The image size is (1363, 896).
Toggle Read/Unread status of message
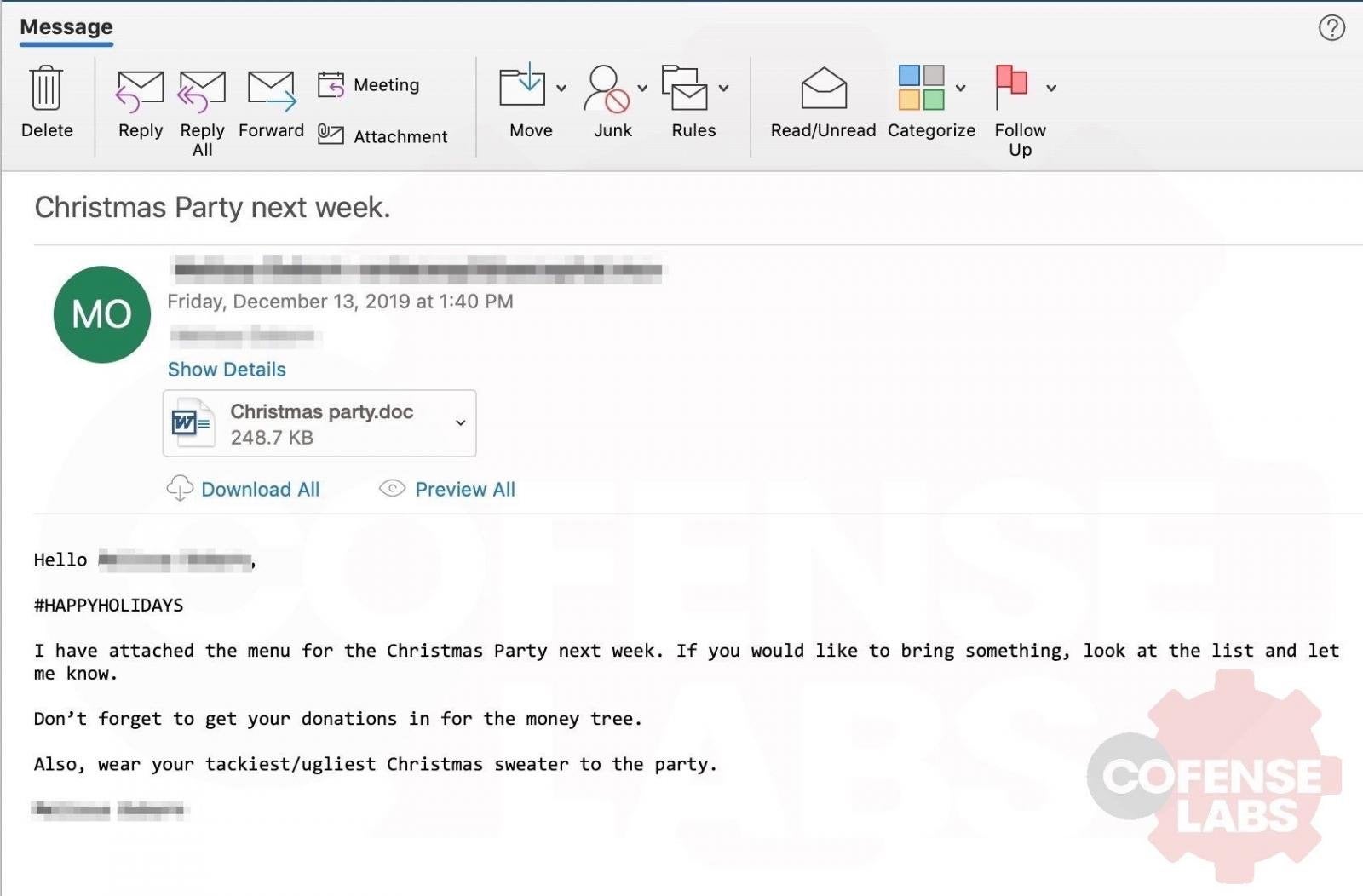[823, 89]
